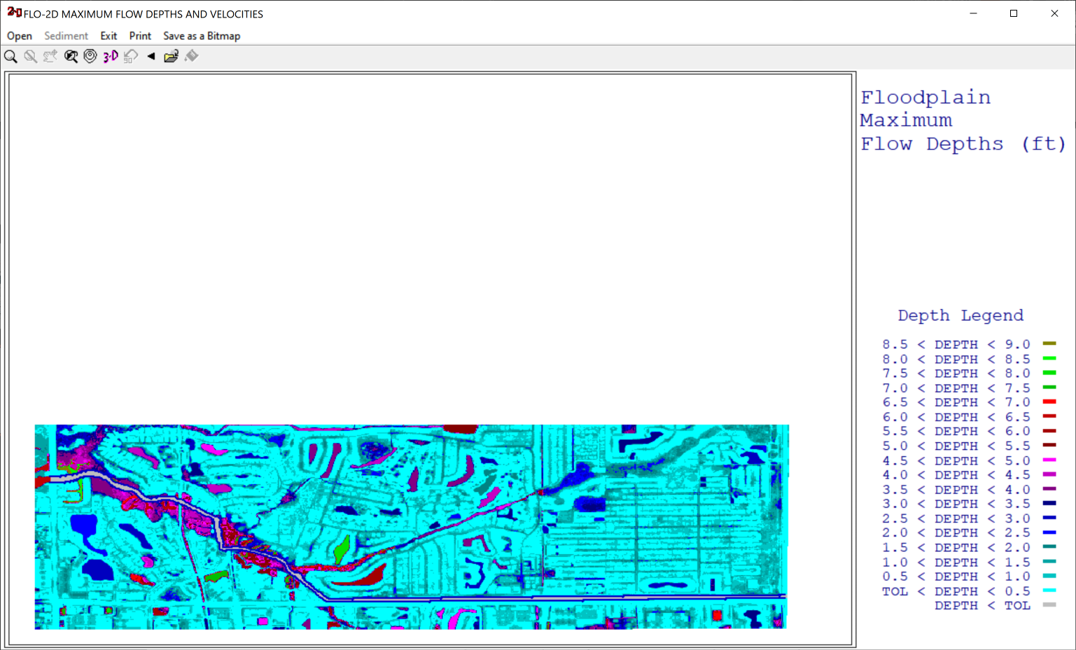Show contour lines using the rings icon
Viewport: 1076px width, 650px height.
point(90,57)
